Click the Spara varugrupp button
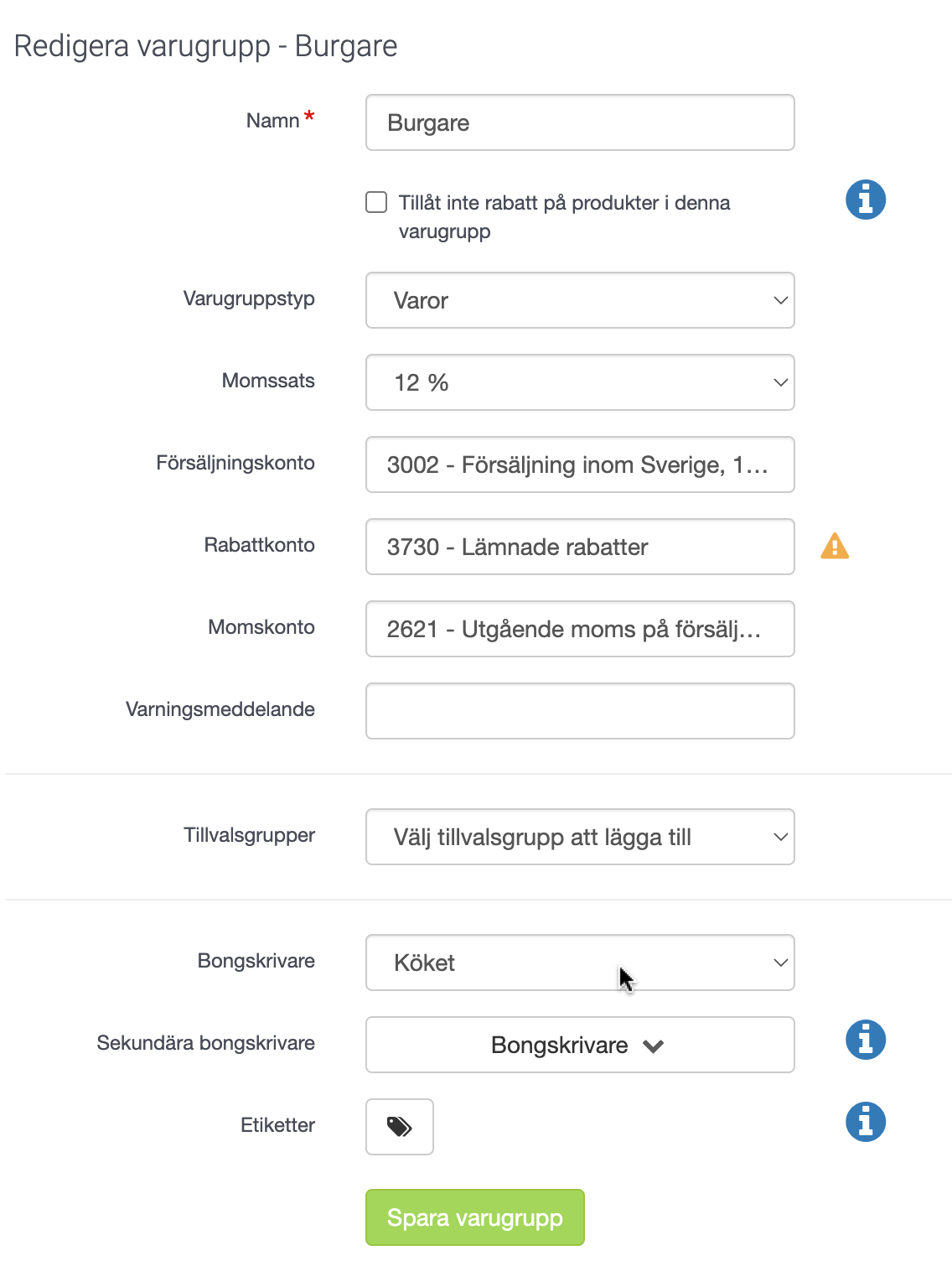Screen dimensions: 952x1261 [475, 1217]
